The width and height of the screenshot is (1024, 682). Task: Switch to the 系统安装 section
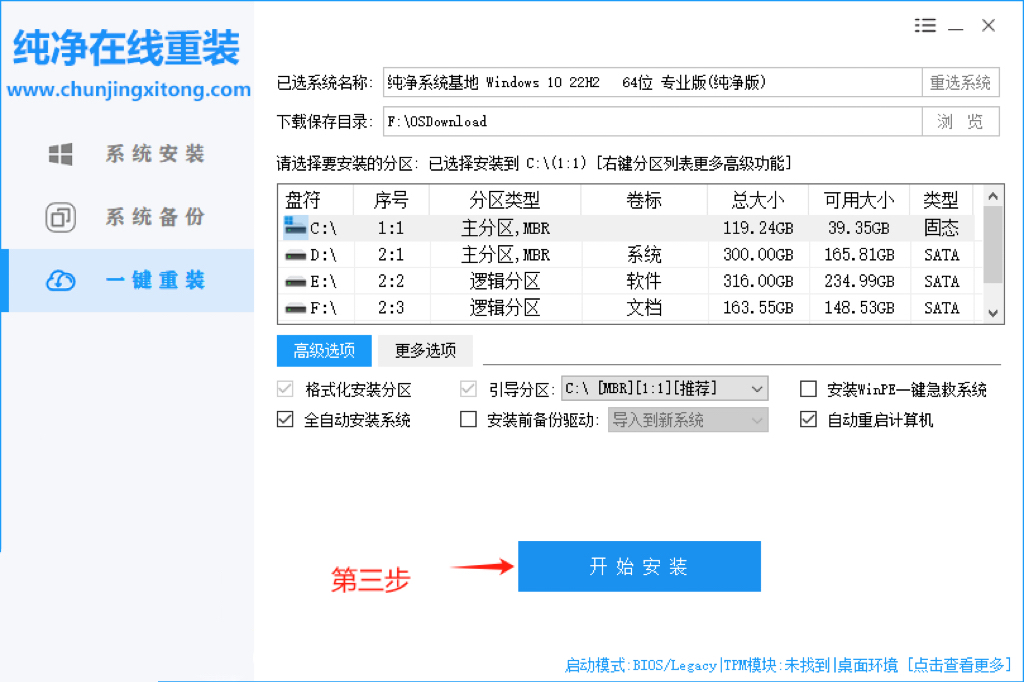pos(127,154)
